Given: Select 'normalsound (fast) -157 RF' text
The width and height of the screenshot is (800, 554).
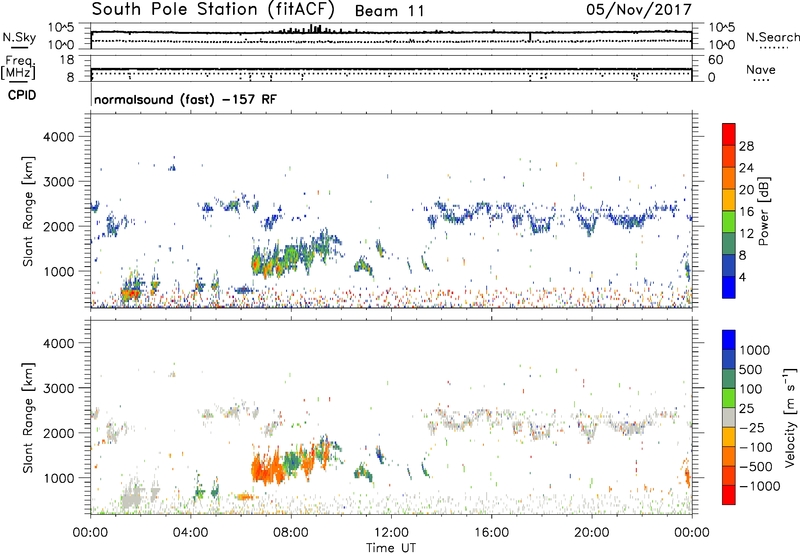Looking at the screenshot, I should tap(185, 99).
